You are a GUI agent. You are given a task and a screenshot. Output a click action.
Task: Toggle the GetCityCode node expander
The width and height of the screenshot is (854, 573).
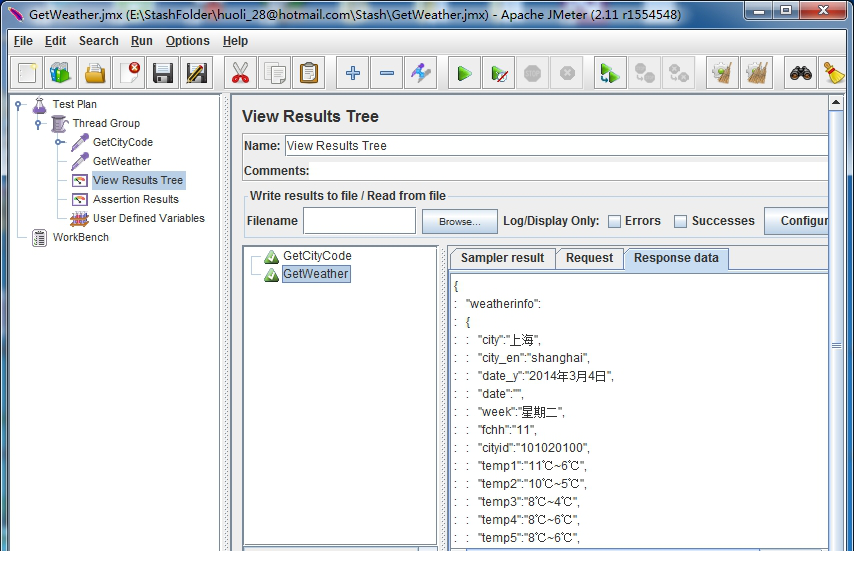[58, 143]
